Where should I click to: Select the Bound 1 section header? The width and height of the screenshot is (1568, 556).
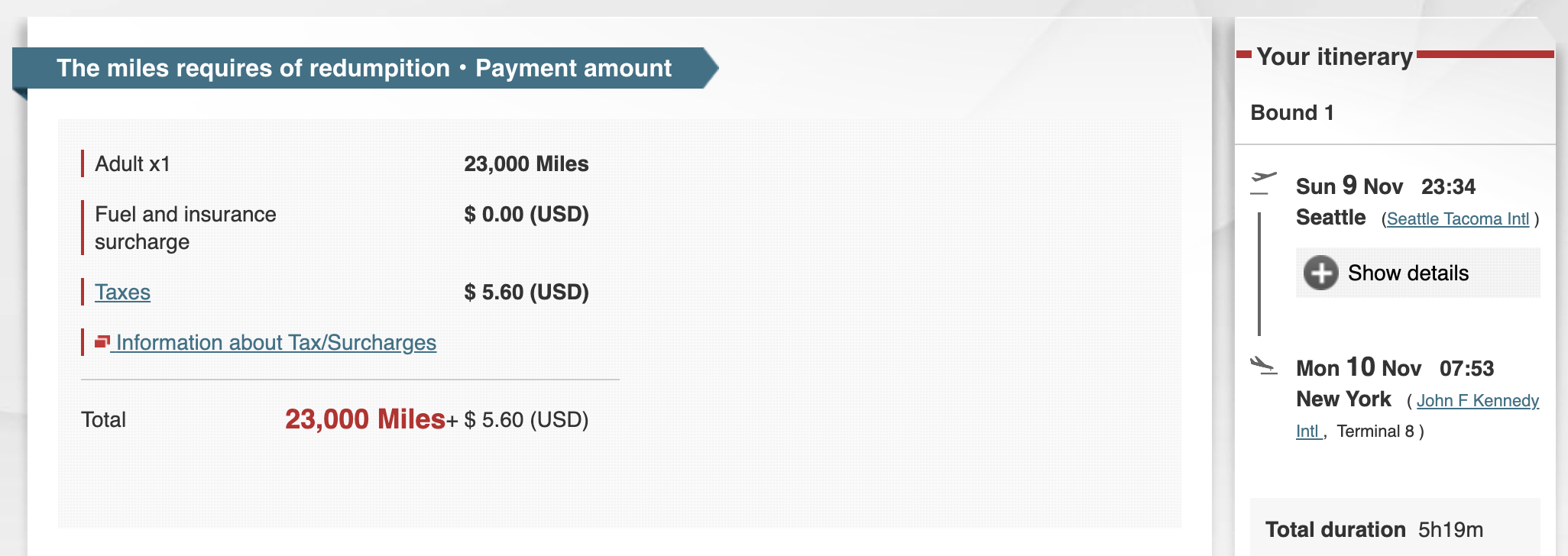(1292, 113)
